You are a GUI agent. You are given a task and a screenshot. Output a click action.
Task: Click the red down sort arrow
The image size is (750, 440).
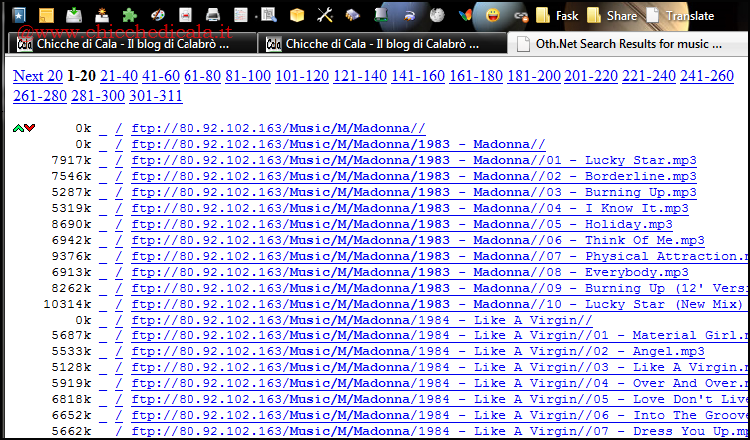(30, 128)
